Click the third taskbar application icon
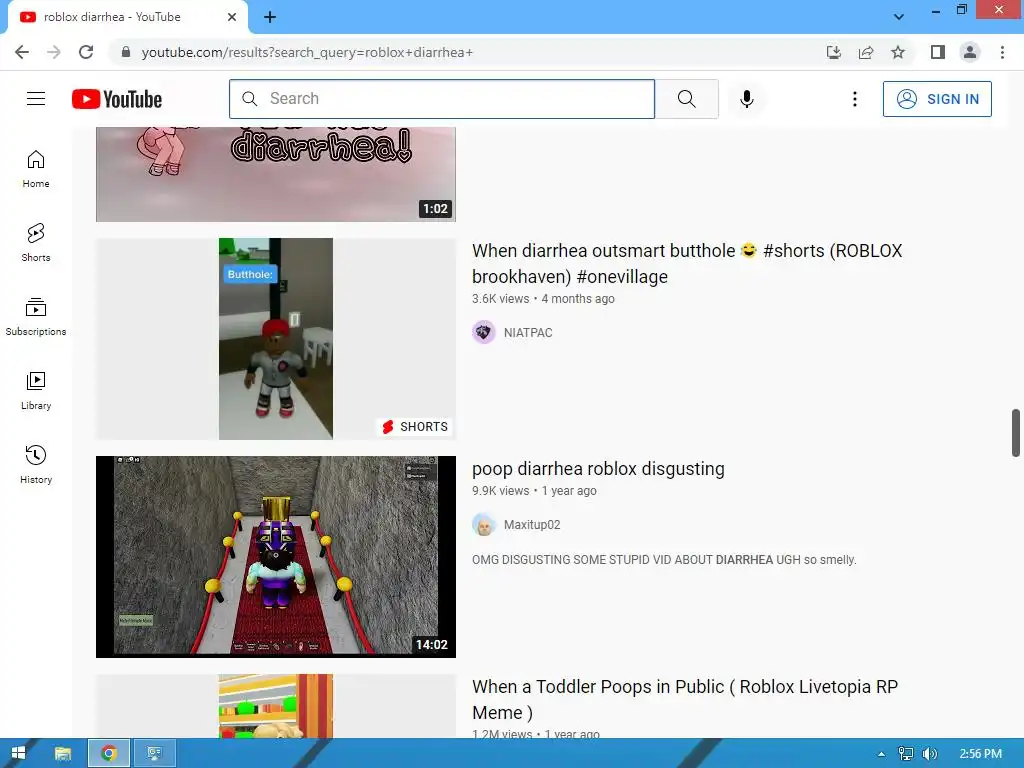The width and height of the screenshot is (1024, 768). click(155, 754)
